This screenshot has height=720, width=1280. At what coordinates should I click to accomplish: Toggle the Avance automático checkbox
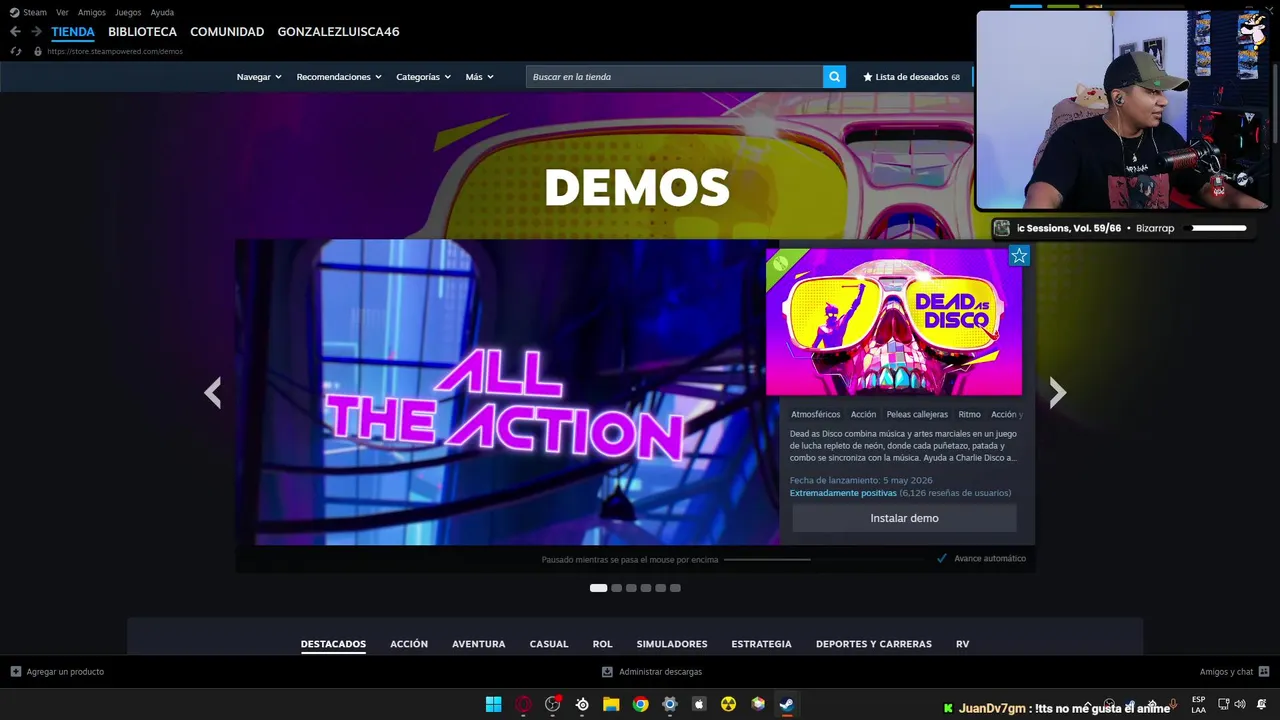tap(941, 558)
